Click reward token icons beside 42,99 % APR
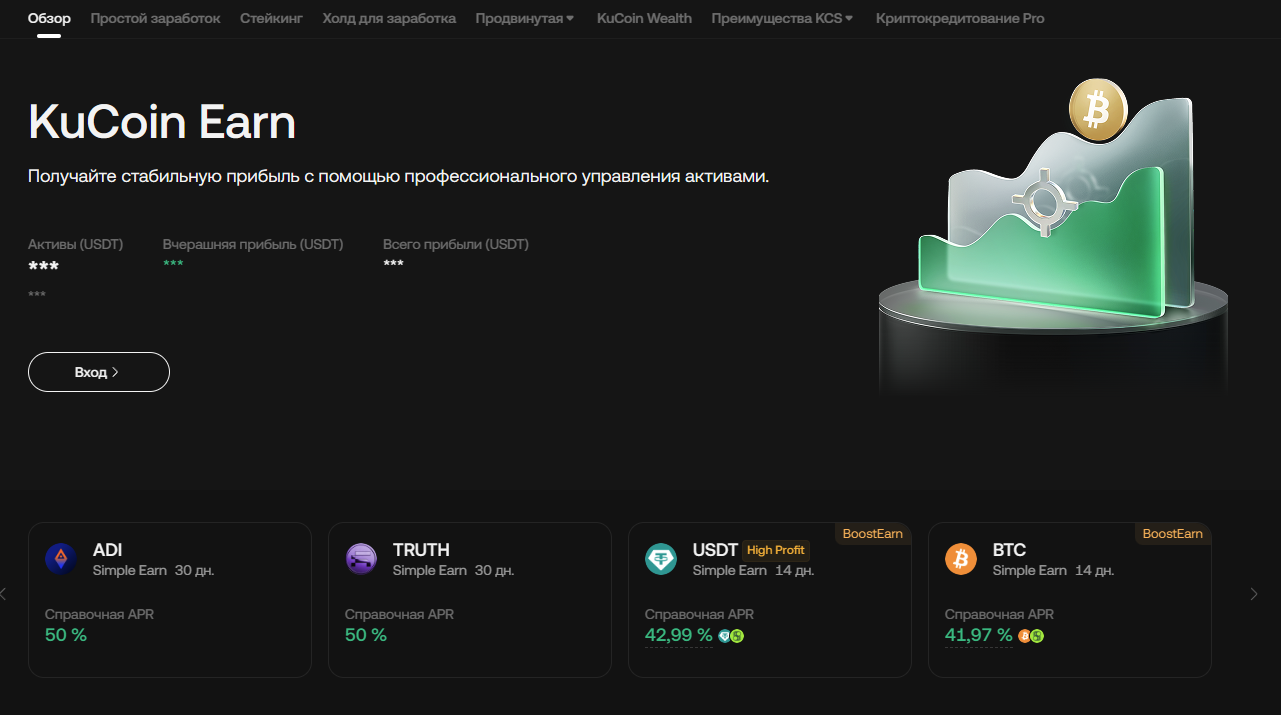Image resolution: width=1281 pixels, height=715 pixels. pos(731,636)
